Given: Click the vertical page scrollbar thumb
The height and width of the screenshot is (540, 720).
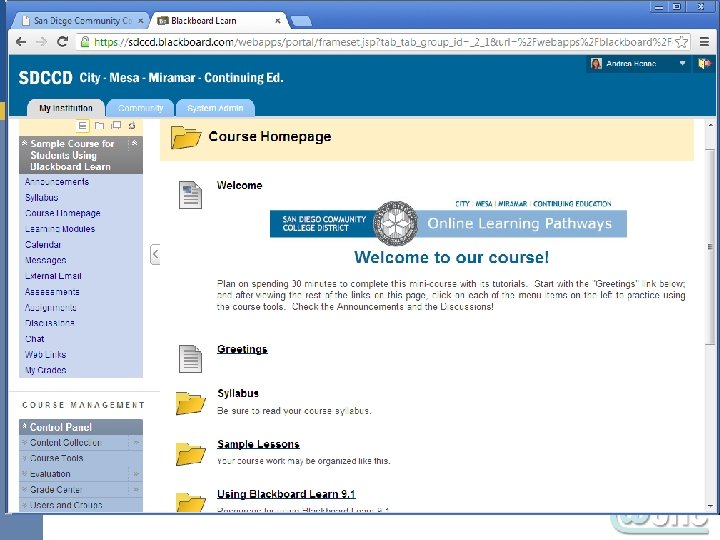Looking at the screenshot, I should pyautogui.click(x=710, y=246).
